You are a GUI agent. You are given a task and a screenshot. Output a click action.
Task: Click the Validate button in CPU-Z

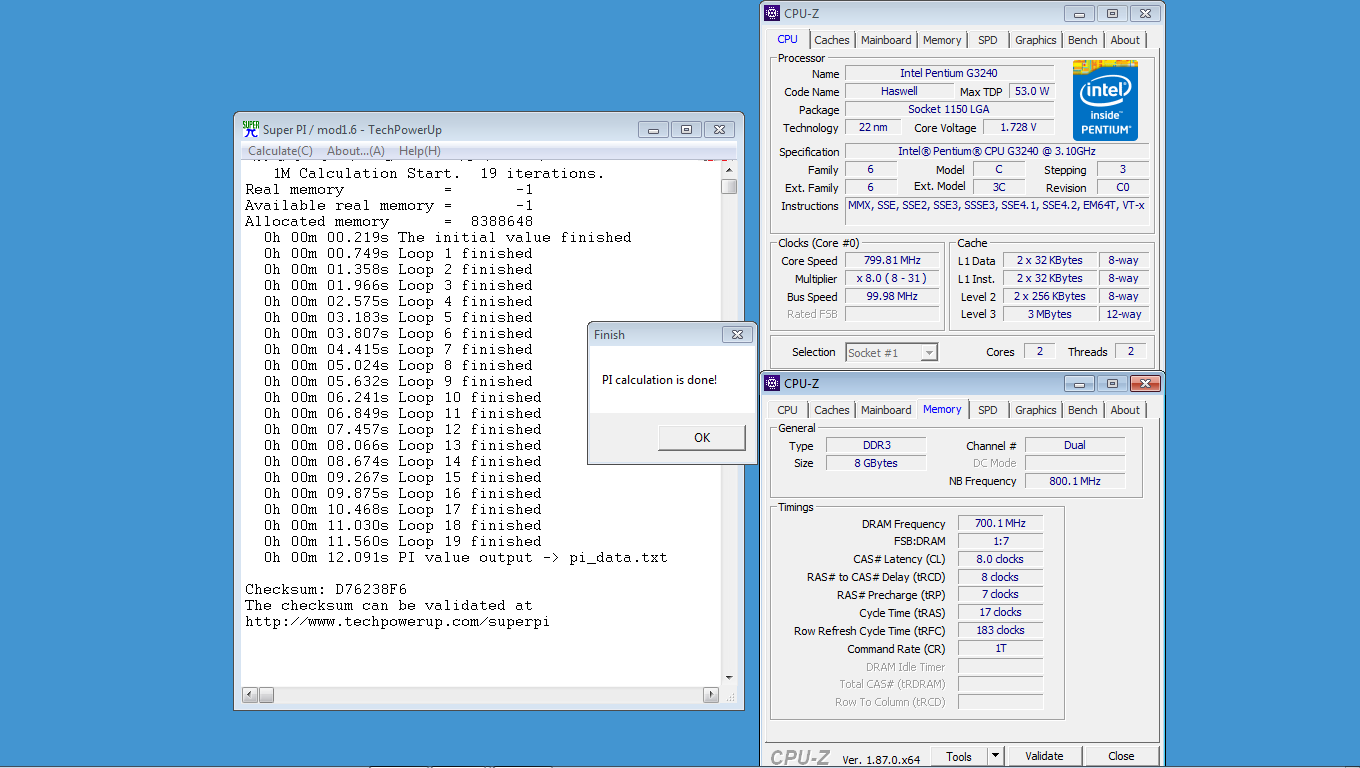(1044, 756)
